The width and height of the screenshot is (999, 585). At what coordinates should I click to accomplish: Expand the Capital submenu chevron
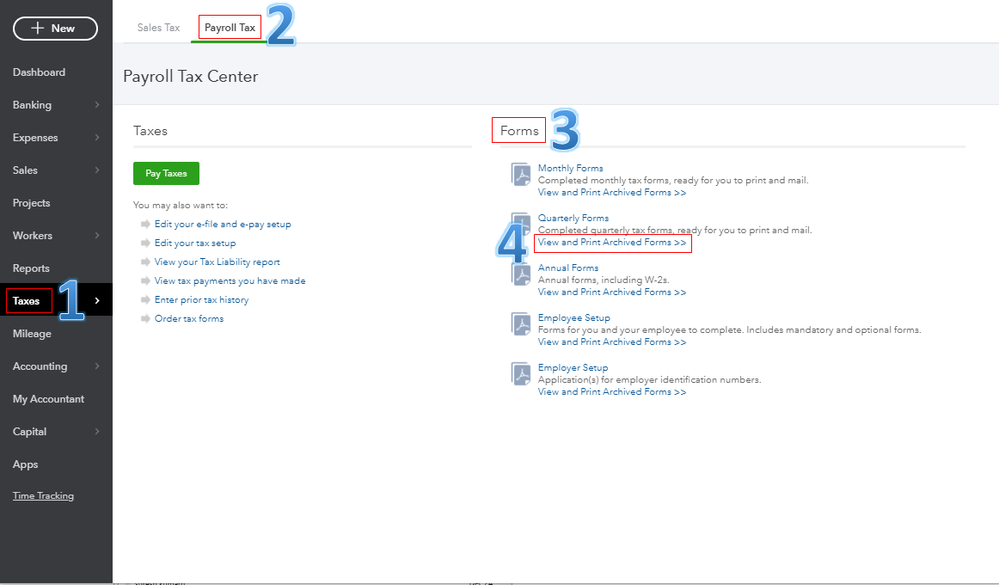pyautogui.click(x=97, y=431)
